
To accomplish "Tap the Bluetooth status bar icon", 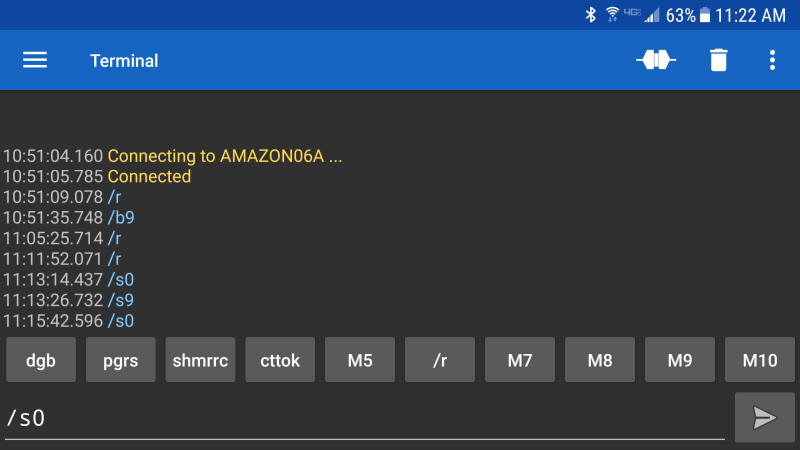I will coord(591,15).
